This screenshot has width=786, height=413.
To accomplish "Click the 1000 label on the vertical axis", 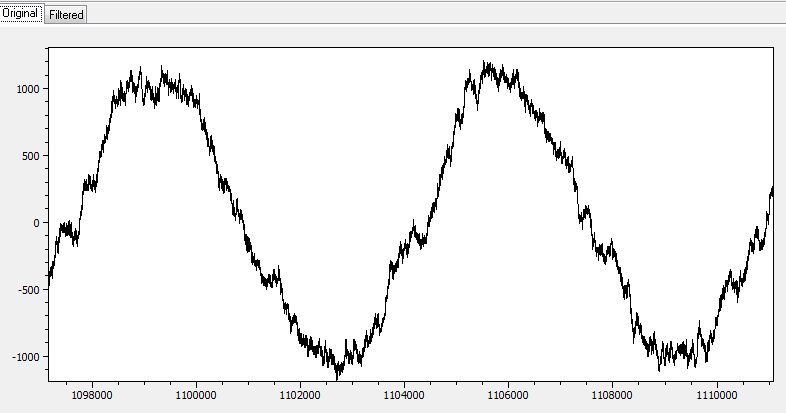I will [x=26, y=89].
